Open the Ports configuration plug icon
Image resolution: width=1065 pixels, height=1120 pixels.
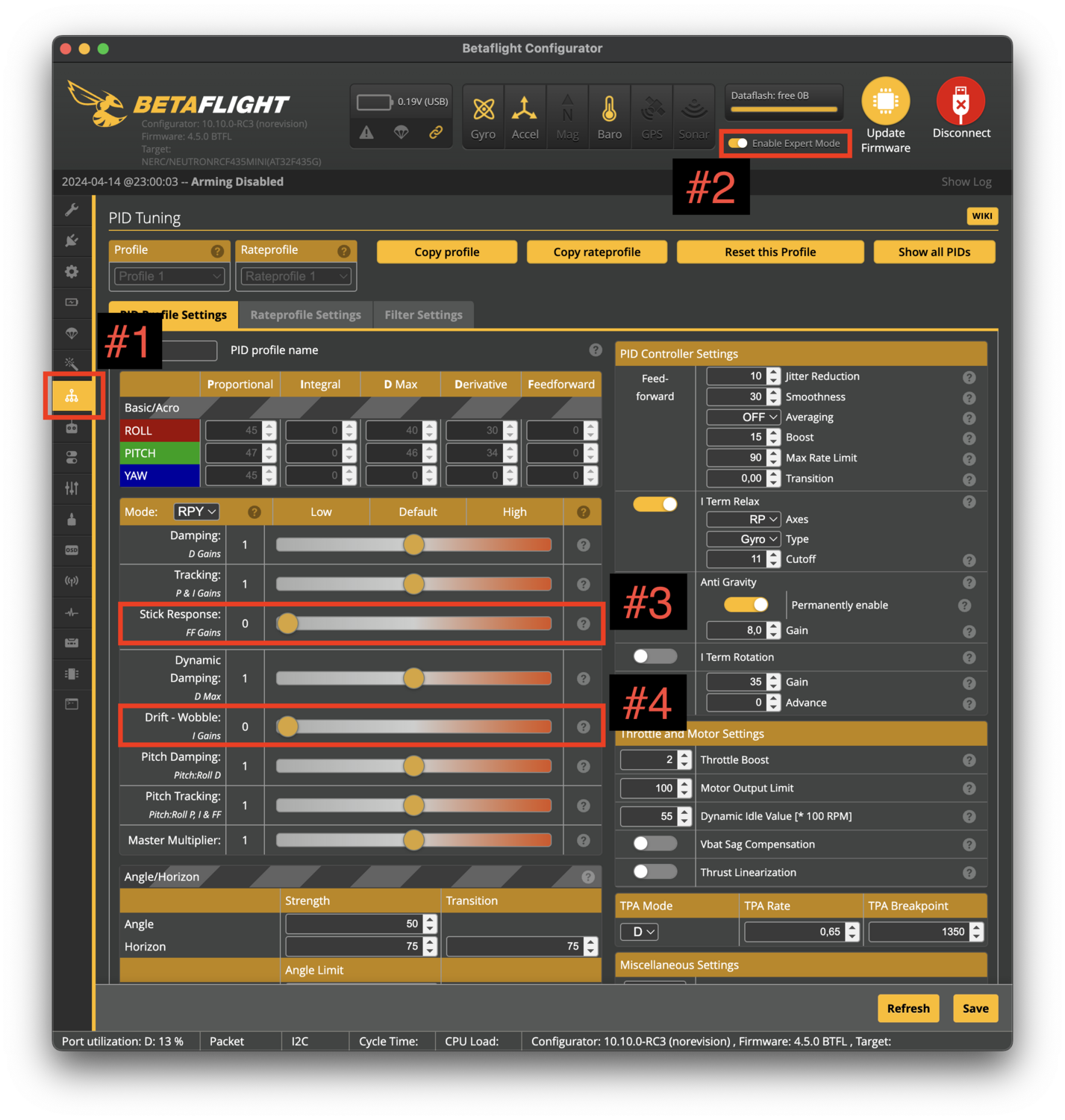tap(72, 240)
